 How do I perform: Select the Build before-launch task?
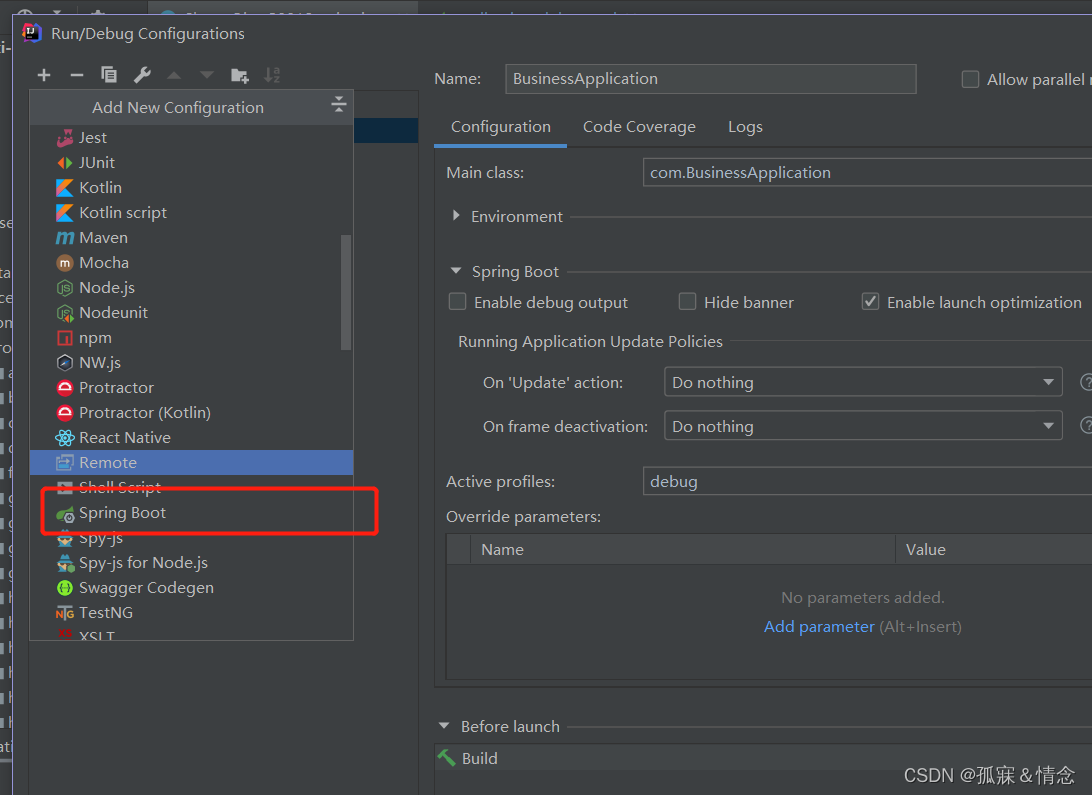click(763, 759)
